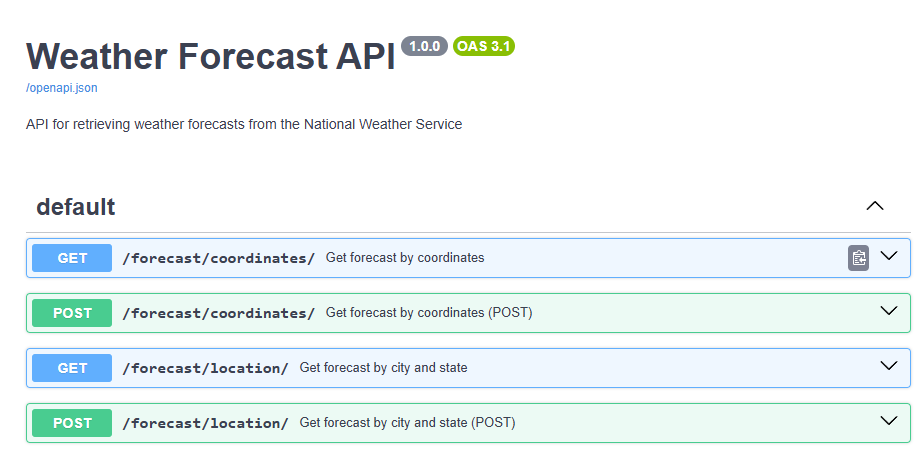Click the GET /forecast/location/ path text
Viewport: 924px width, 463px height.
[x=205, y=368]
